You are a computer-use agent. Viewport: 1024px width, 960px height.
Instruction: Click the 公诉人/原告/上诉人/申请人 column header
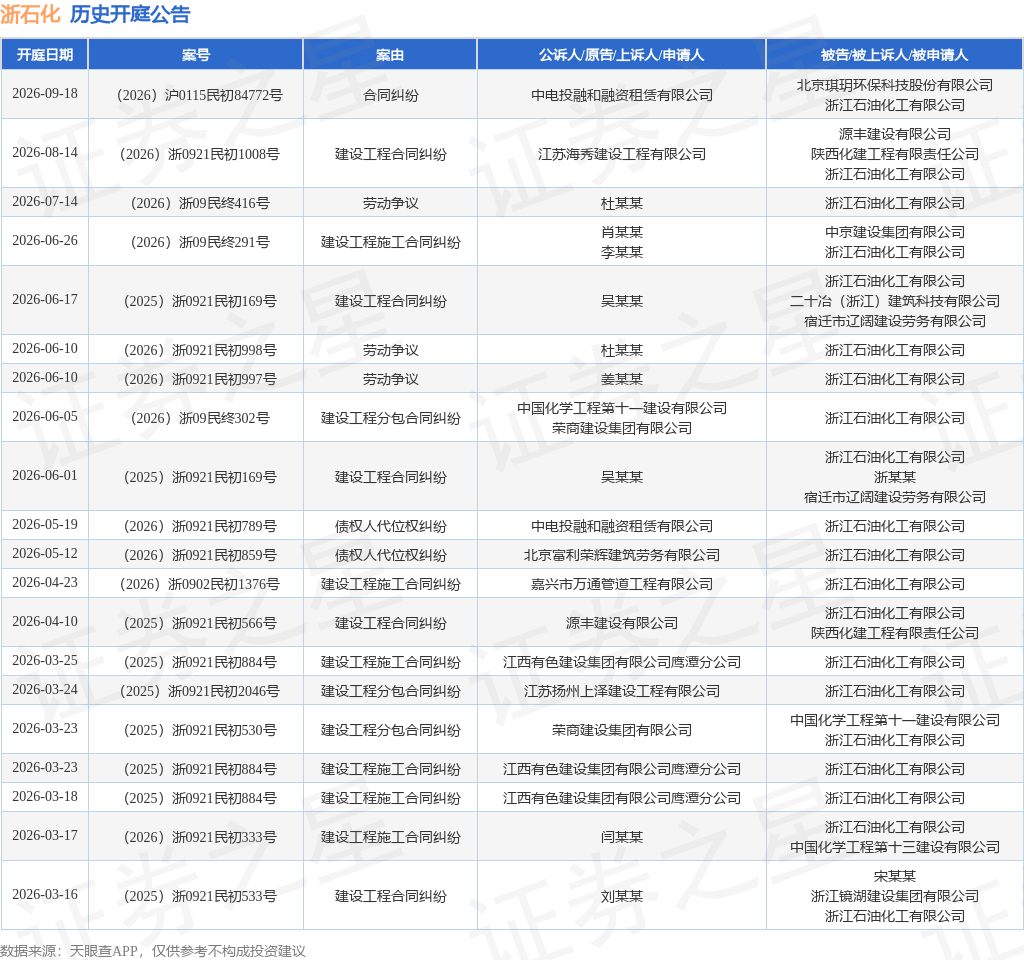[x=621, y=55]
